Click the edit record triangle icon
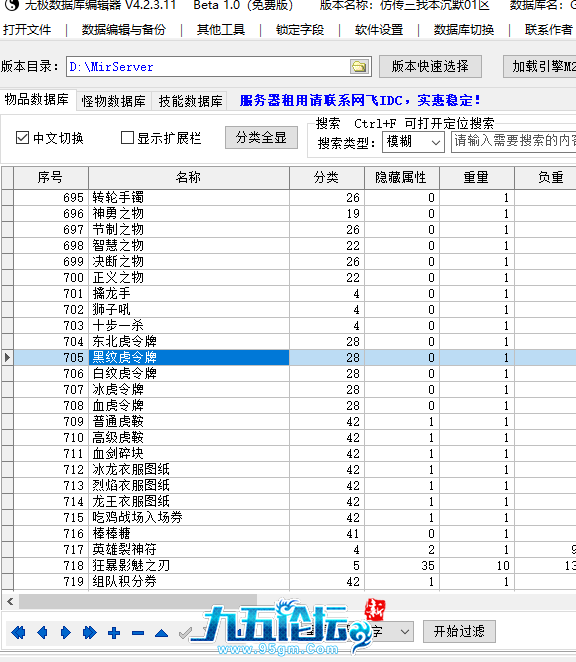Image resolution: width=576 pixels, height=662 pixels. click(x=161, y=633)
